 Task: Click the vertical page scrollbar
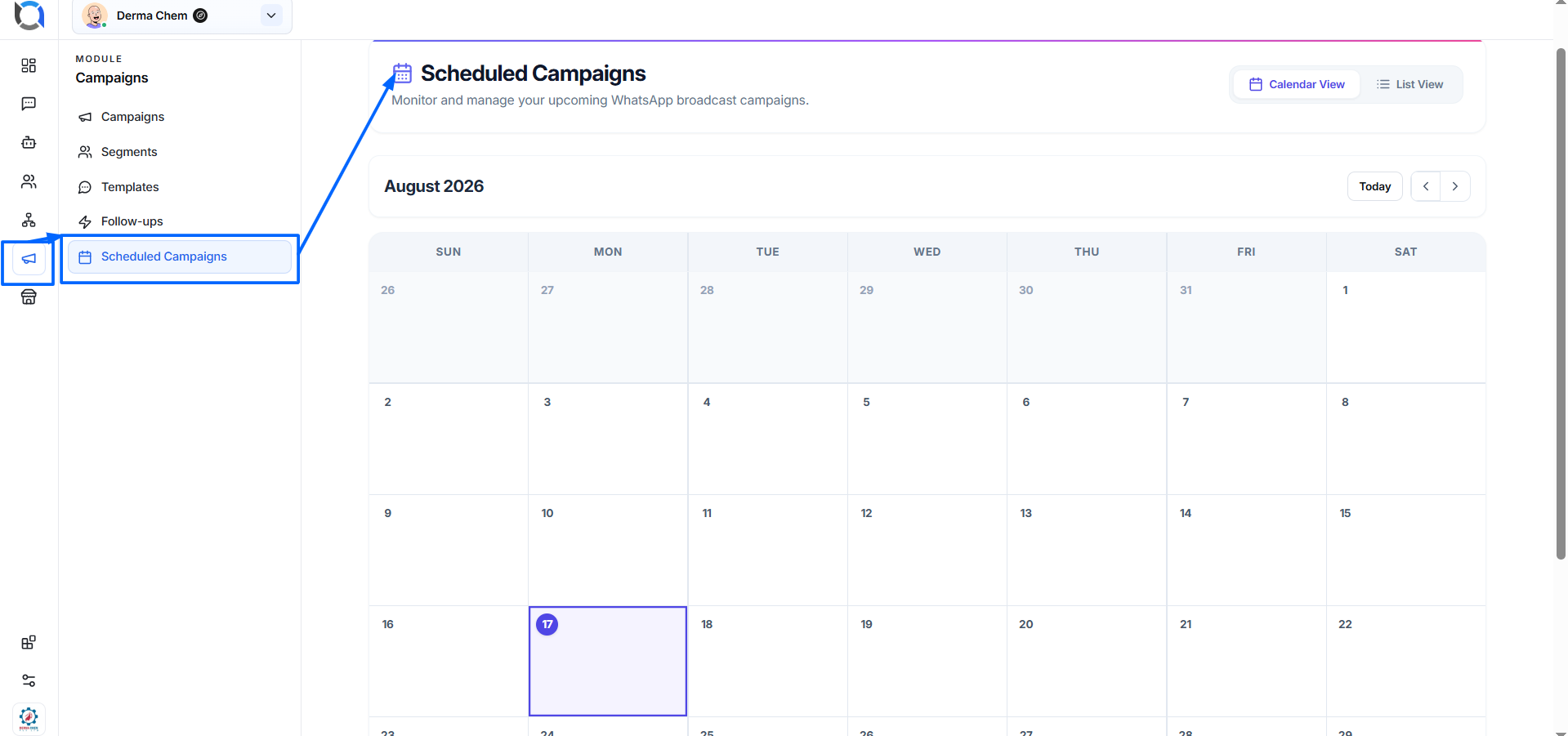click(1561, 302)
